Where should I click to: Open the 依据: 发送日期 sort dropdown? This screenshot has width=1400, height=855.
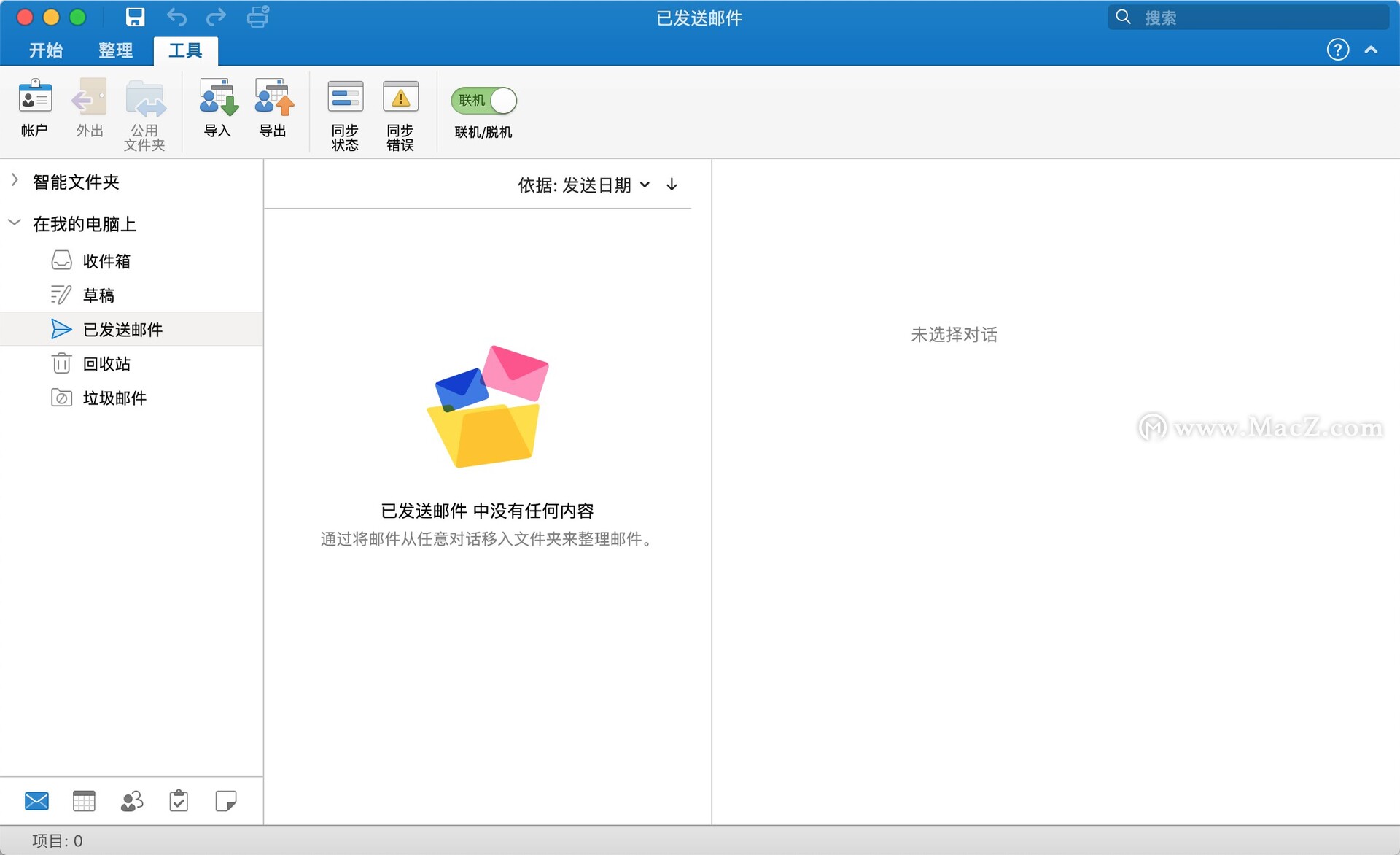583,185
